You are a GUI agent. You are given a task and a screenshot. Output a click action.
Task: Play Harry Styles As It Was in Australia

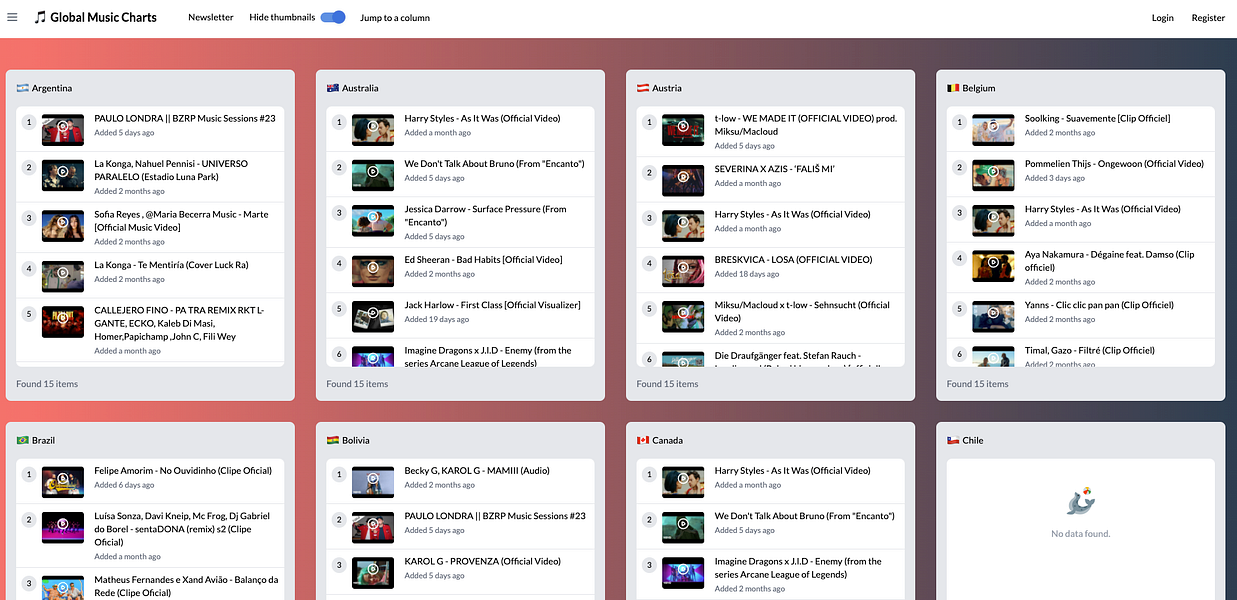coord(373,128)
